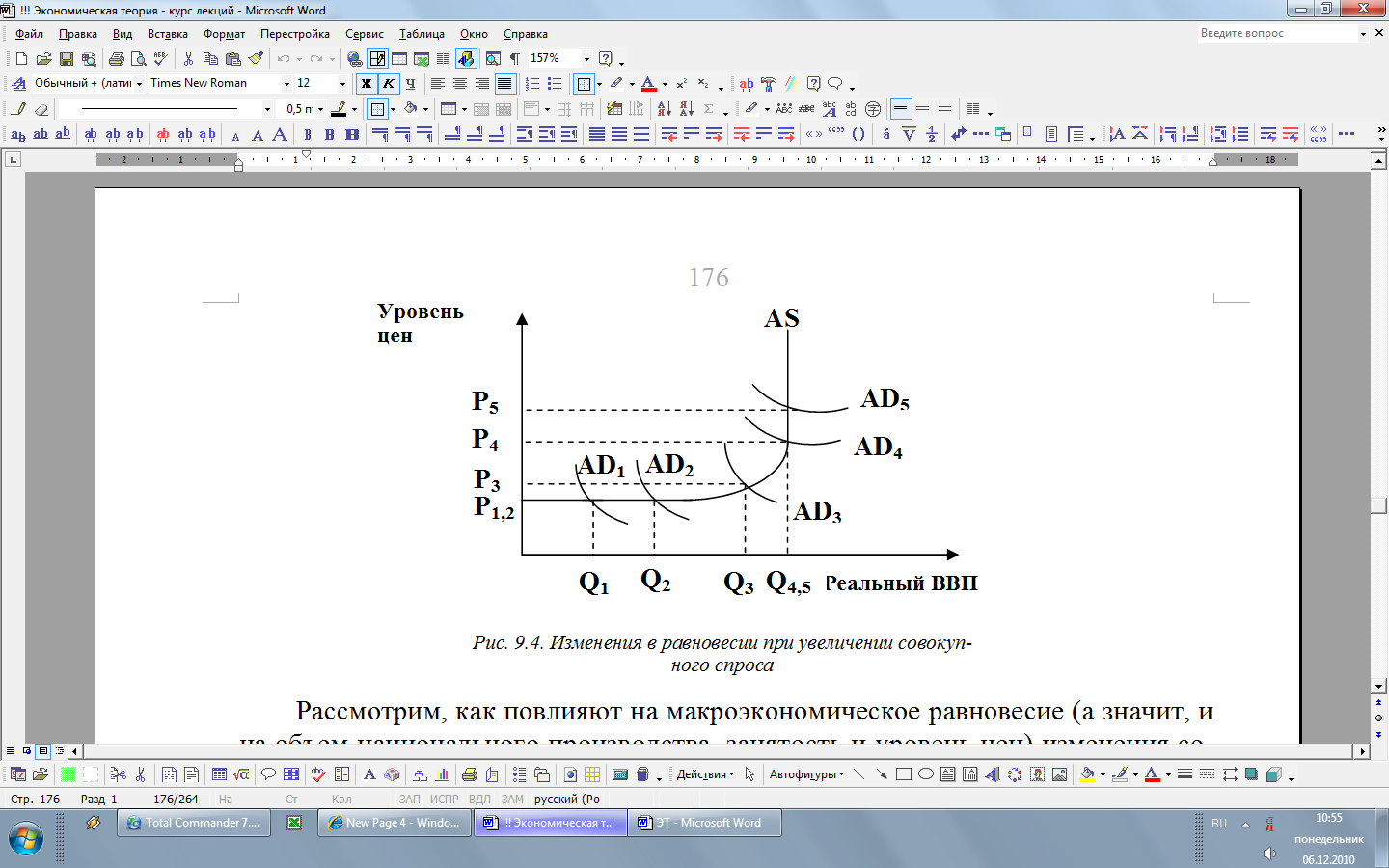Screen dimensions: 1389x868
Task: Draw a rectangle from the drawing toolbar
Action: pos(904,774)
